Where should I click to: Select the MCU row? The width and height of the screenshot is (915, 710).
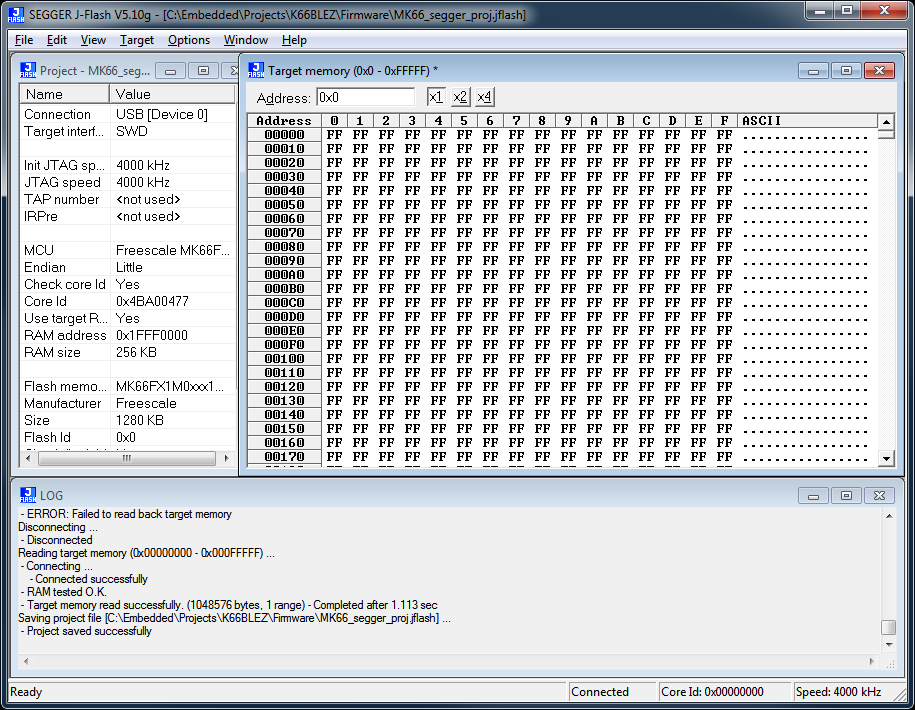(128, 250)
